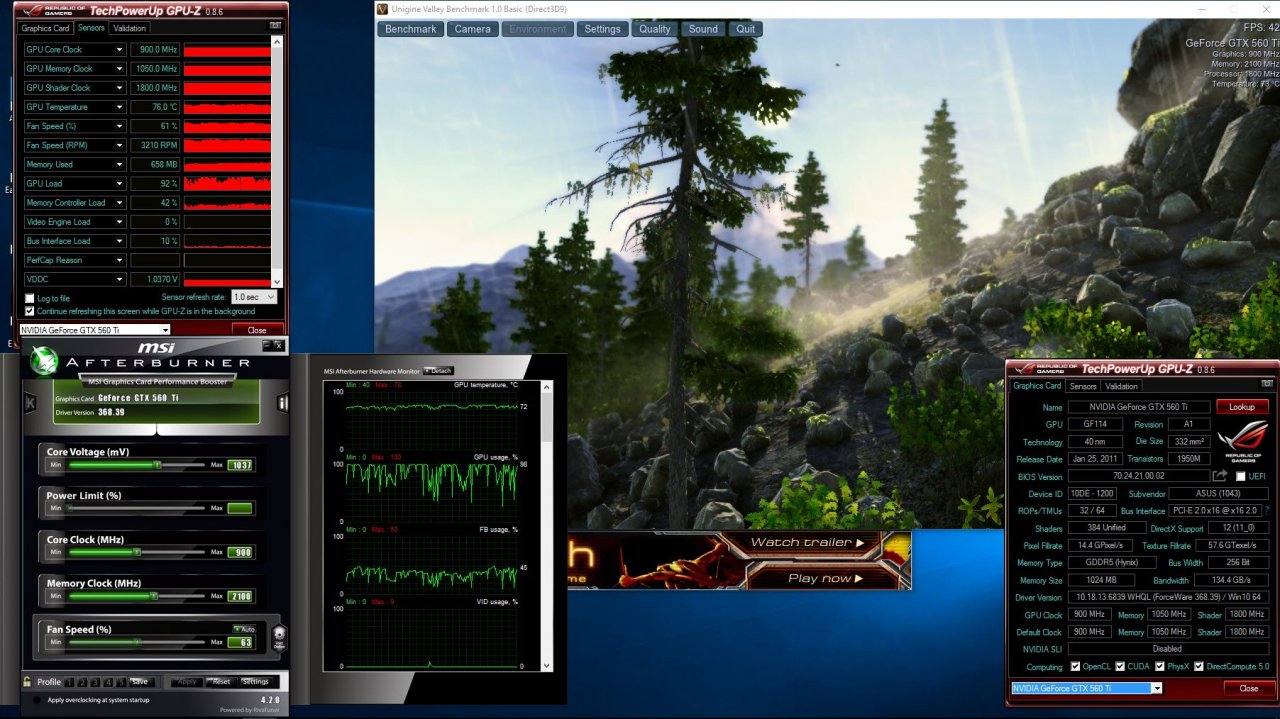
Task: Click the Play now banner button
Action: 823,578
